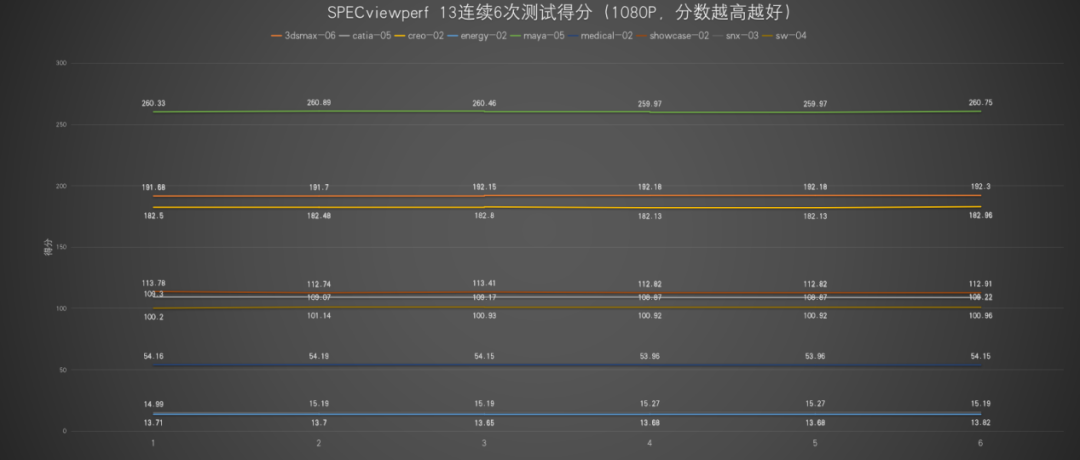
Task: Select the 54.19 data label
Action: pos(318,356)
